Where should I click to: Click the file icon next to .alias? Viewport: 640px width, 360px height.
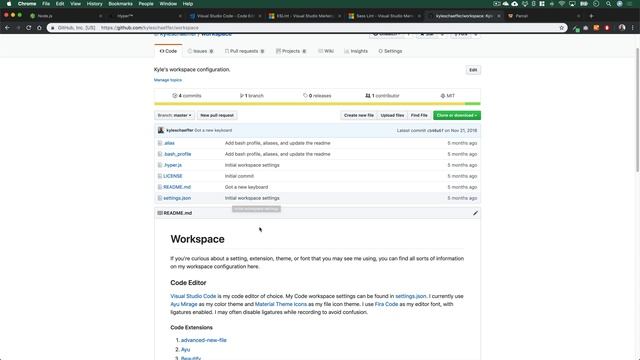point(160,143)
